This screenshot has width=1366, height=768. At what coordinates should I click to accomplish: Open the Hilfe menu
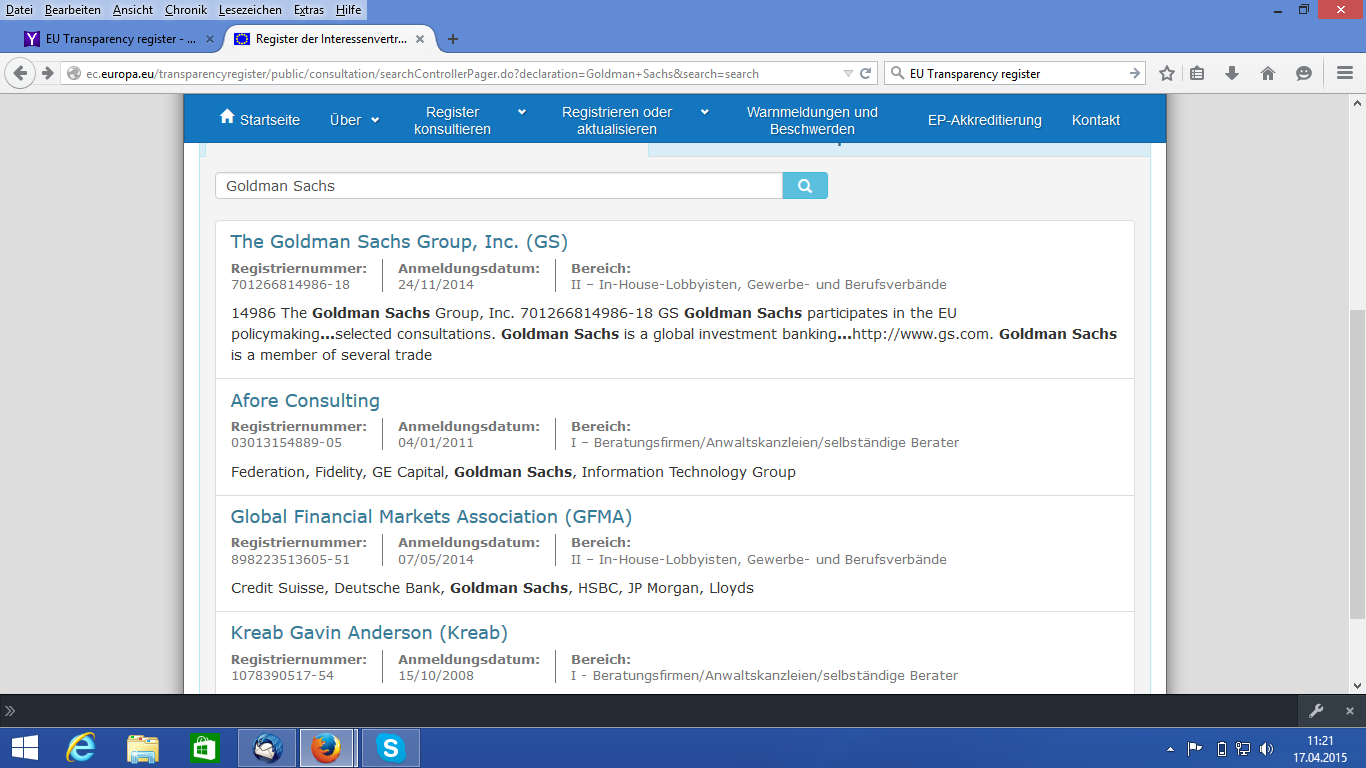[x=348, y=9]
